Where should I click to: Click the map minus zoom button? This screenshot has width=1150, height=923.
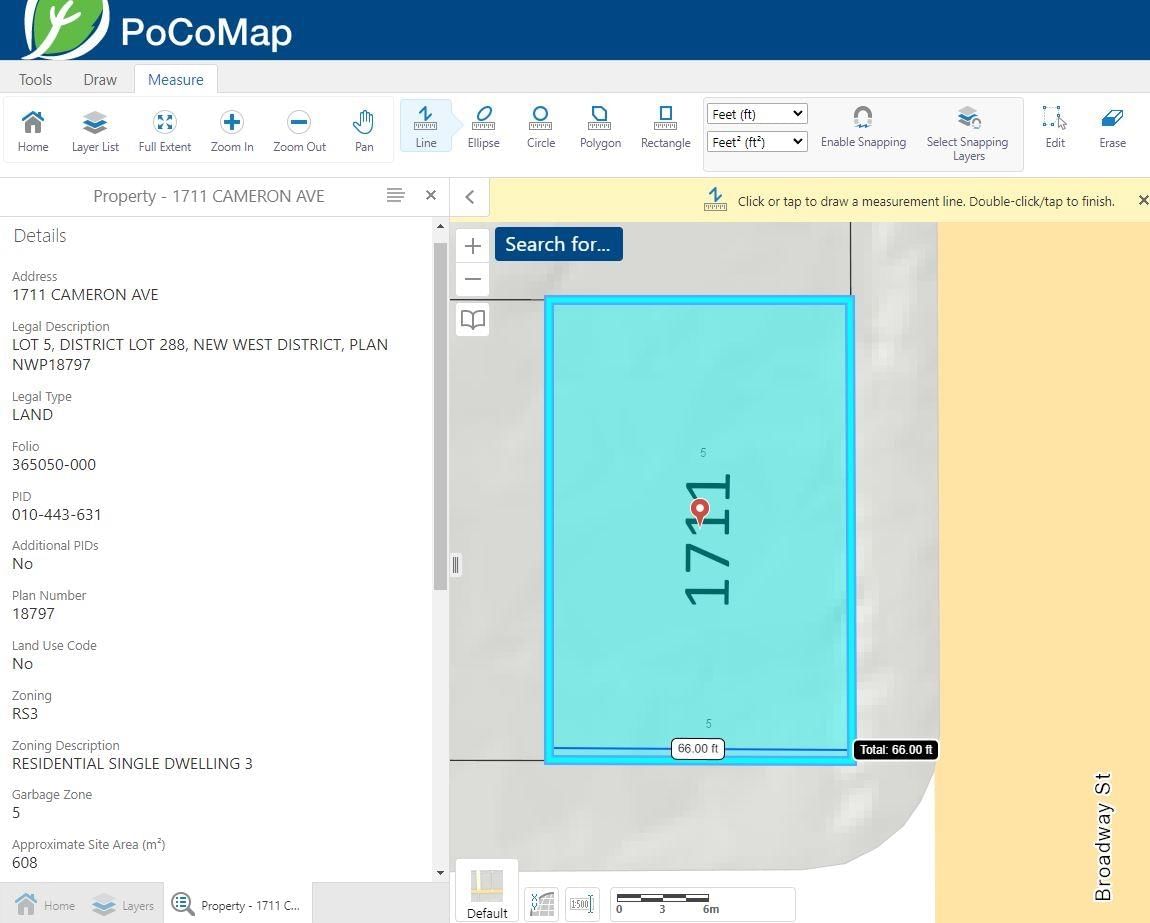473,279
